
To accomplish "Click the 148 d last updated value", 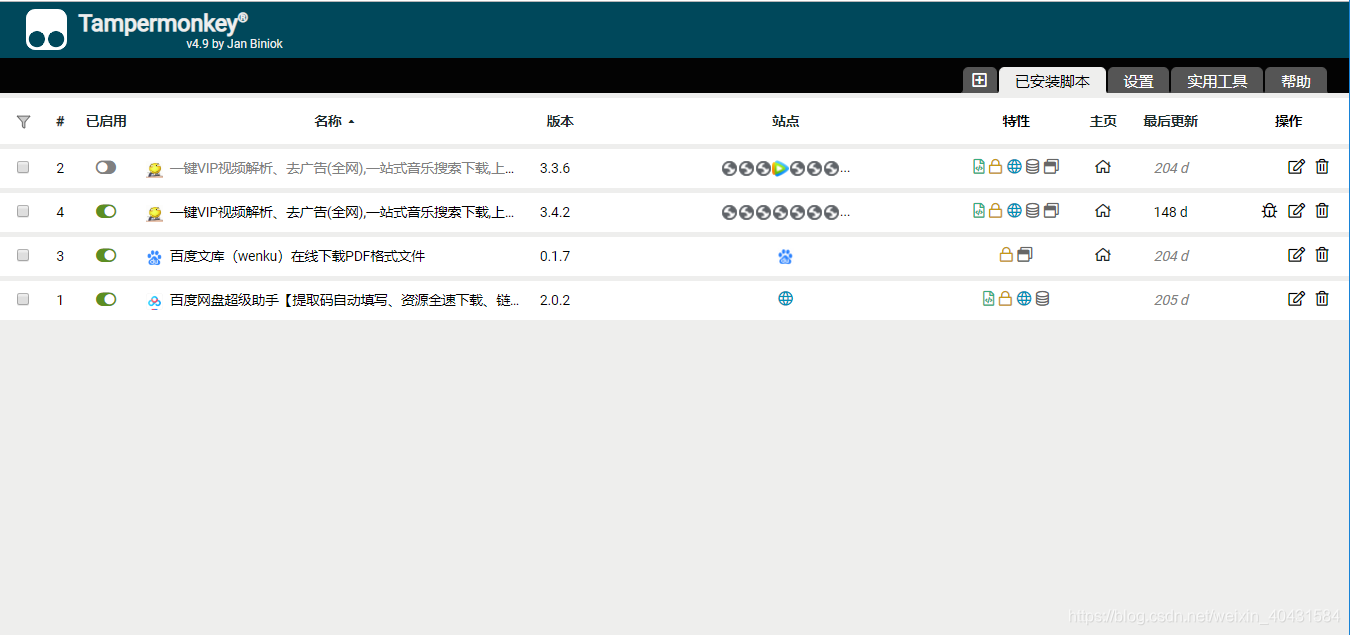I will click(x=1171, y=212).
